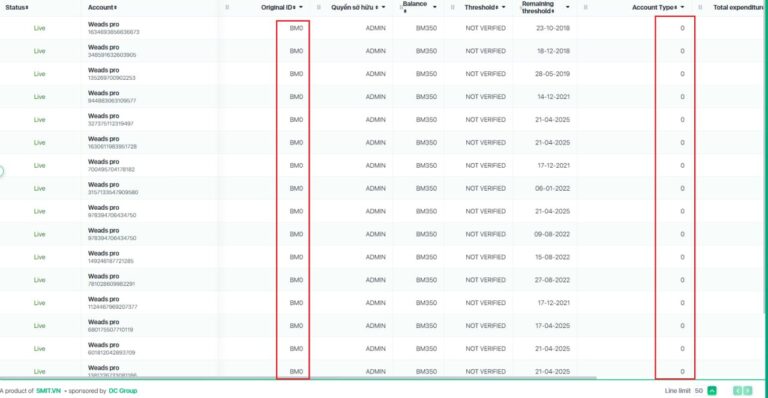Screen dimensions: 768x398
Task: Go to next page with right arrow
Action: coord(748,391)
